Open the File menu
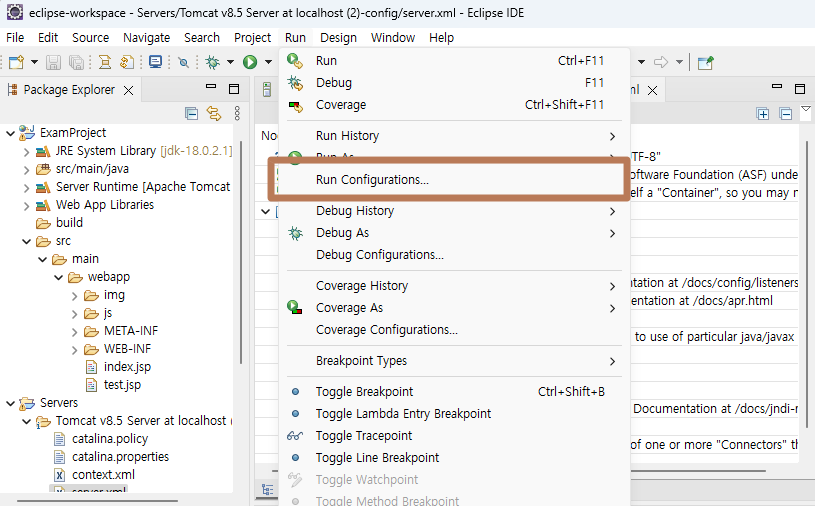Image resolution: width=815 pixels, height=506 pixels. point(15,37)
